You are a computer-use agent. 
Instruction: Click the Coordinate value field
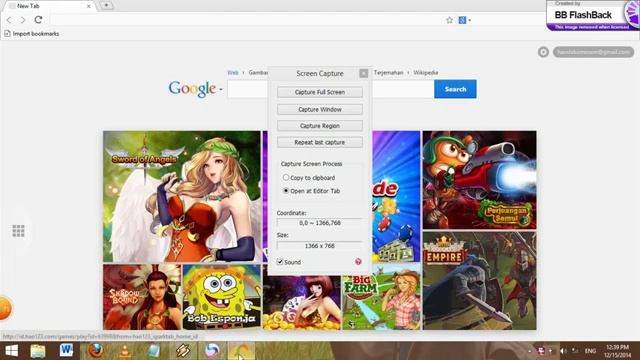320,223
